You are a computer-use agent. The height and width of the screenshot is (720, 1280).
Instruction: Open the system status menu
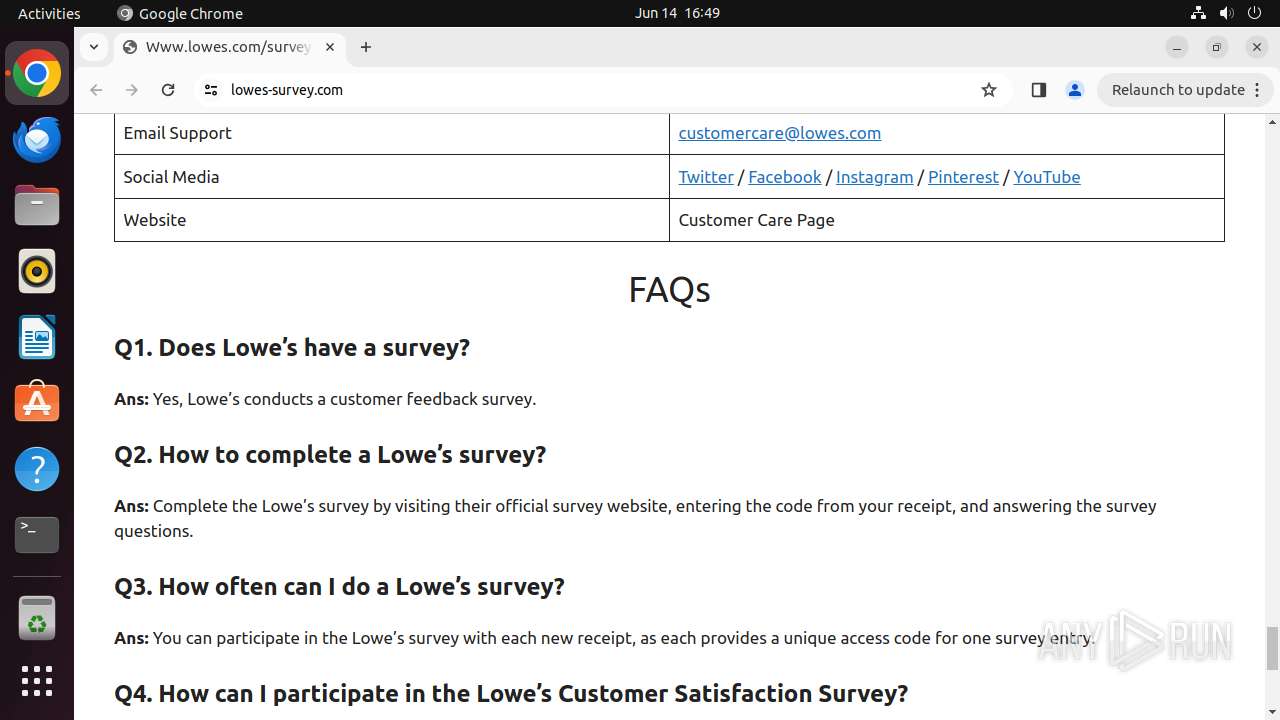(x=1226, y=13)
